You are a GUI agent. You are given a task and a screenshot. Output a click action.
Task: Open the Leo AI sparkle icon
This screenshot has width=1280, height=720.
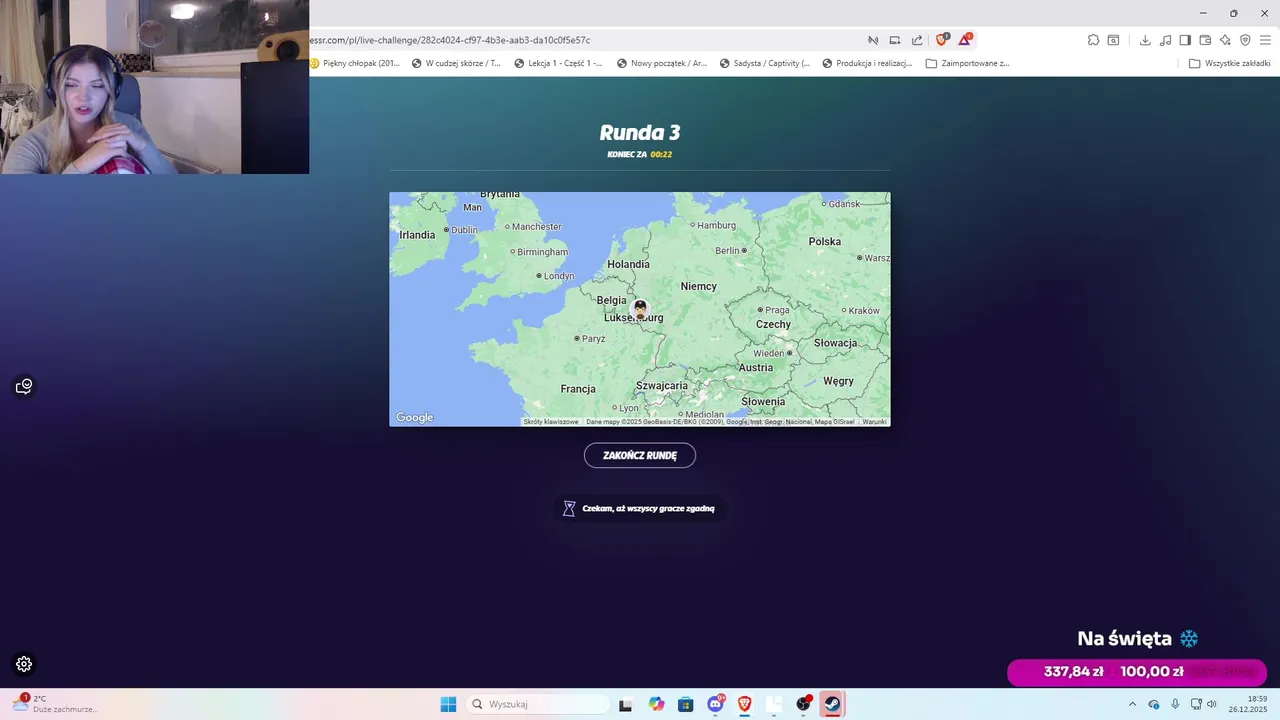[1225, 40]
